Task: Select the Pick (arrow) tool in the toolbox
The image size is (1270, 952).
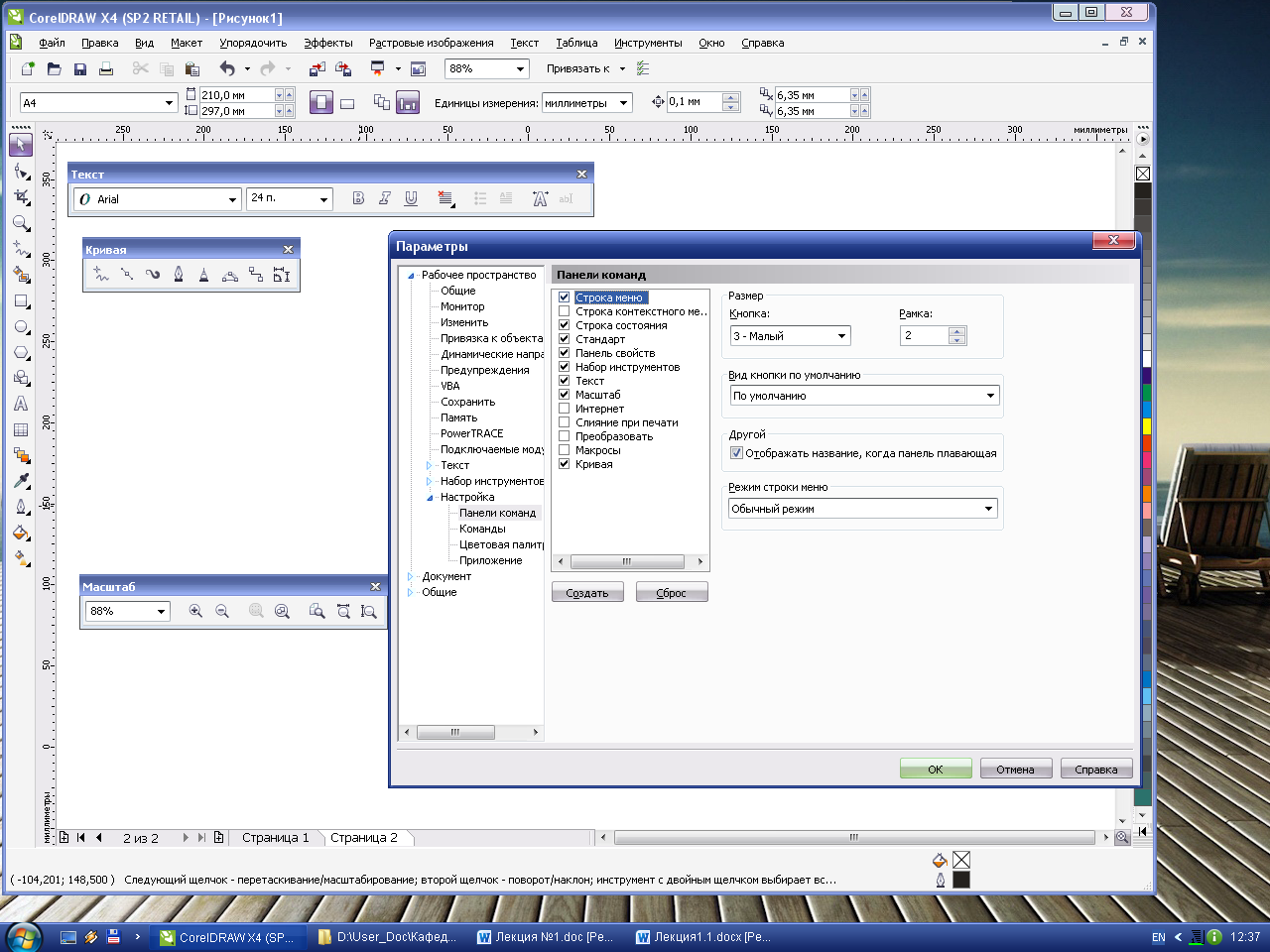Action: coord(21,145)
